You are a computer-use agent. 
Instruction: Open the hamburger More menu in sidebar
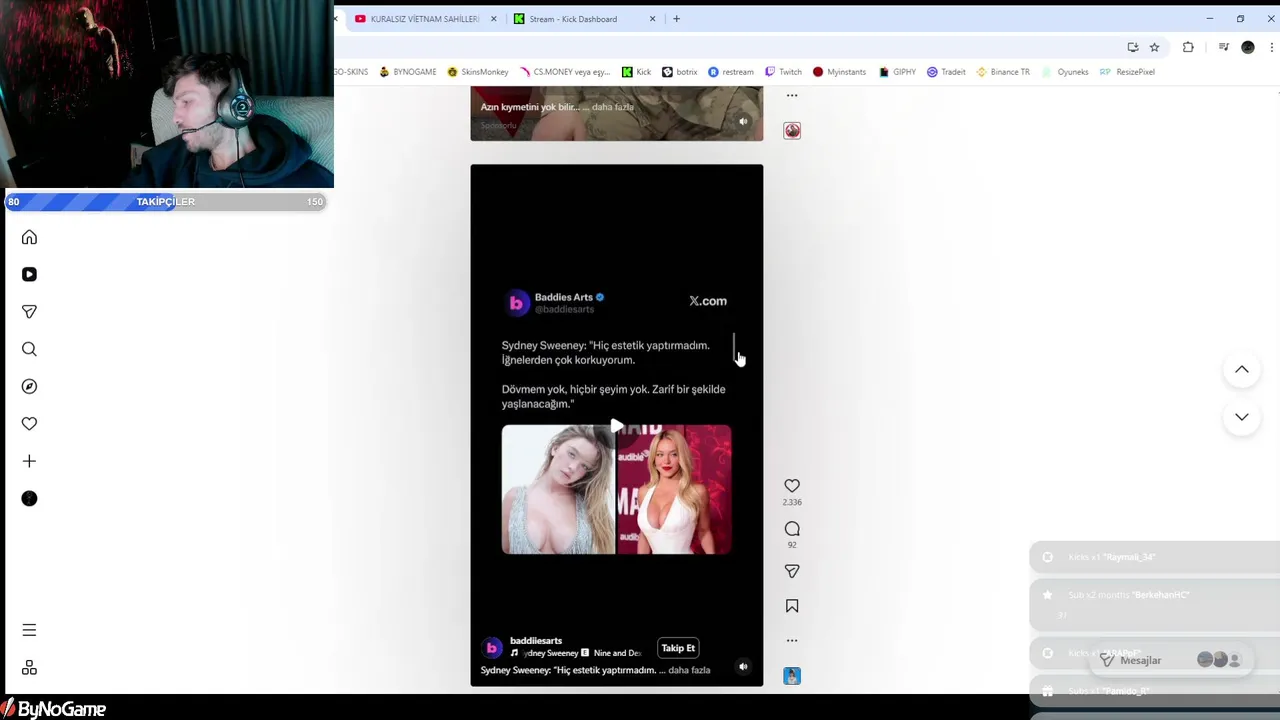29,630
